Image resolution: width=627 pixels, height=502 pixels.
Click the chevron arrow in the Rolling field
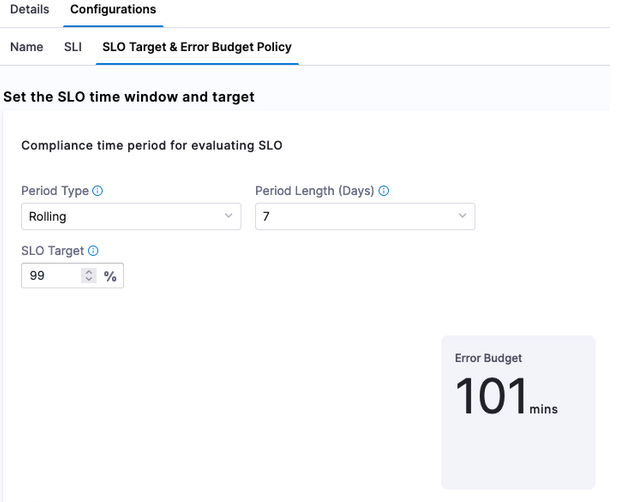228,216
